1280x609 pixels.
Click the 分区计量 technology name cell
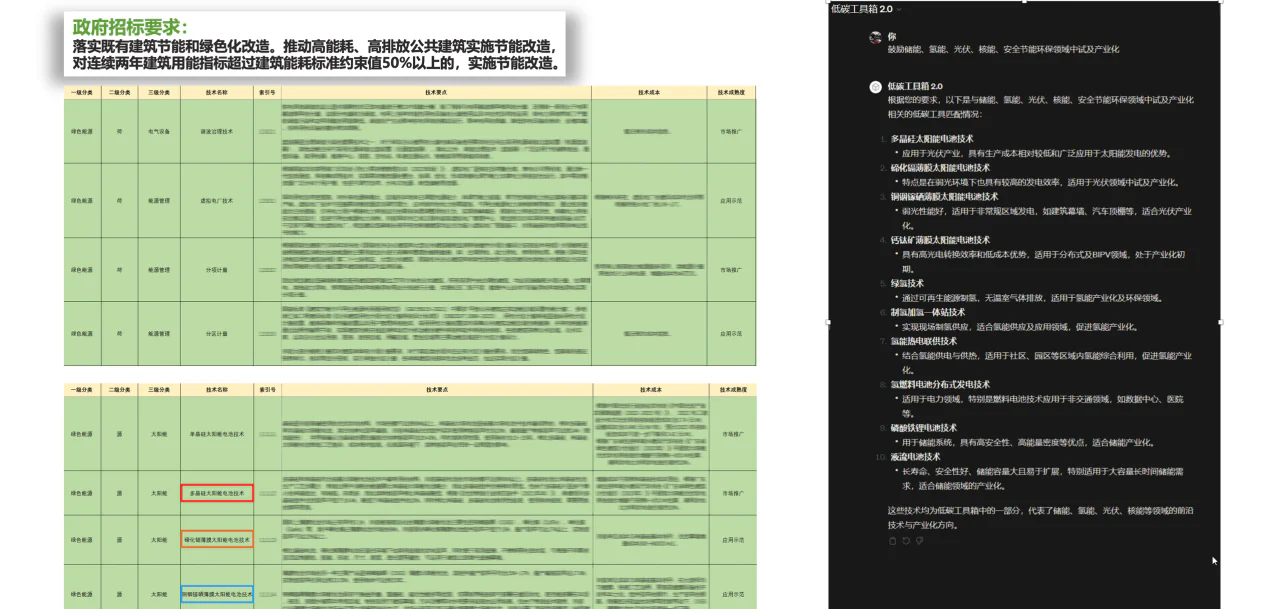tap(217, 333)
